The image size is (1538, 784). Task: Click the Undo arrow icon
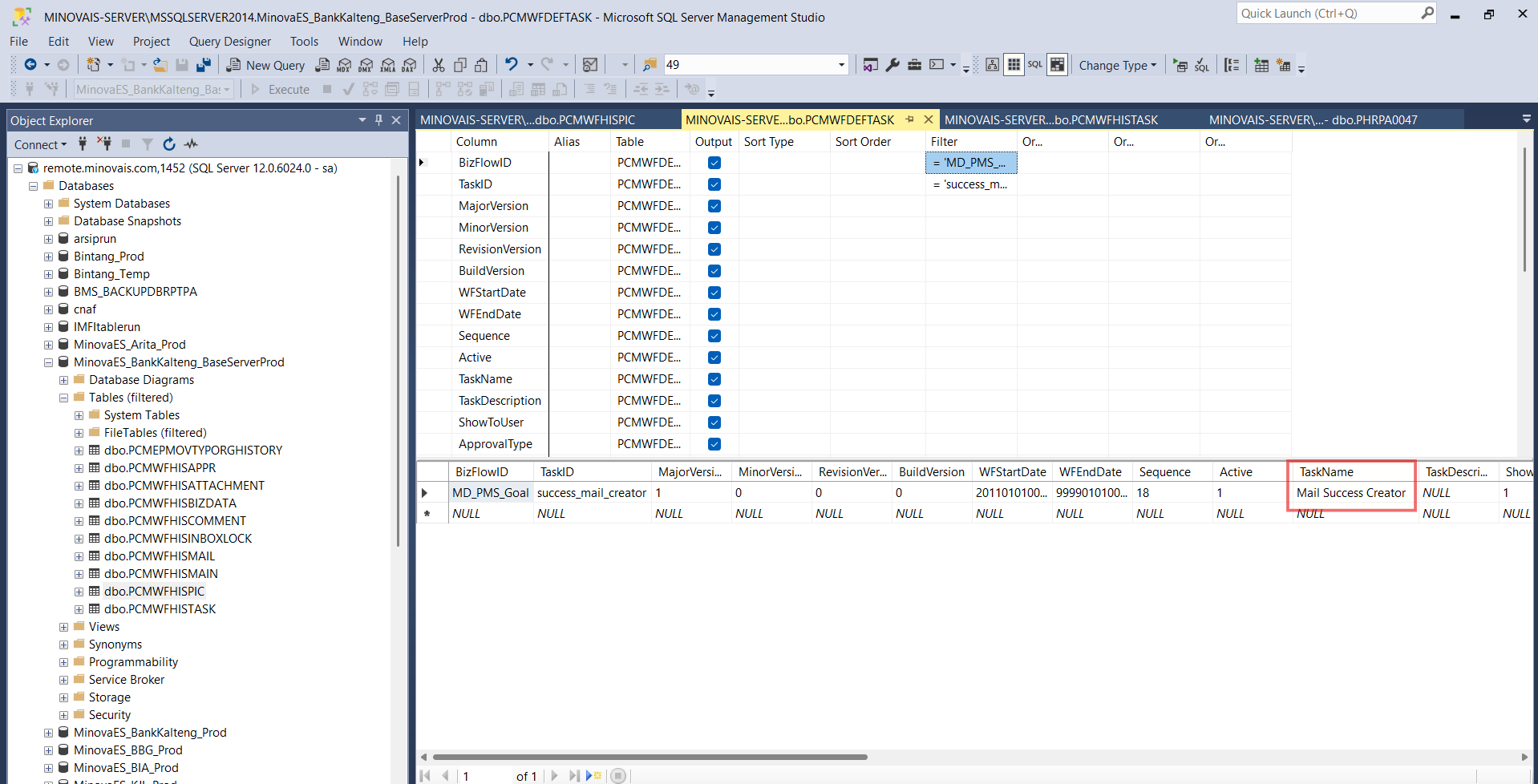pos(511,65)
